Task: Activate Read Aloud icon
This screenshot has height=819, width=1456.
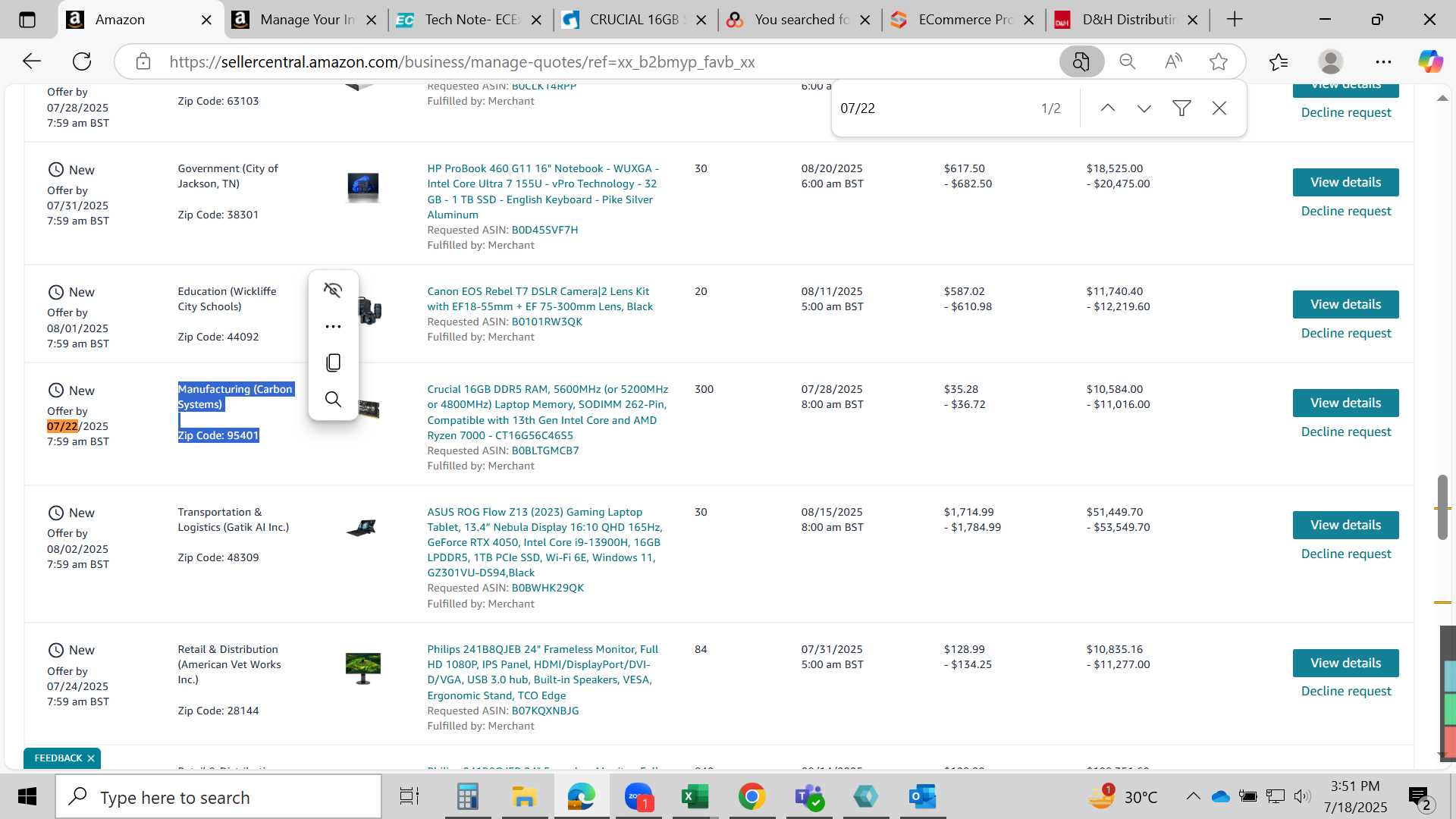Action: (x=1173, y=61)
